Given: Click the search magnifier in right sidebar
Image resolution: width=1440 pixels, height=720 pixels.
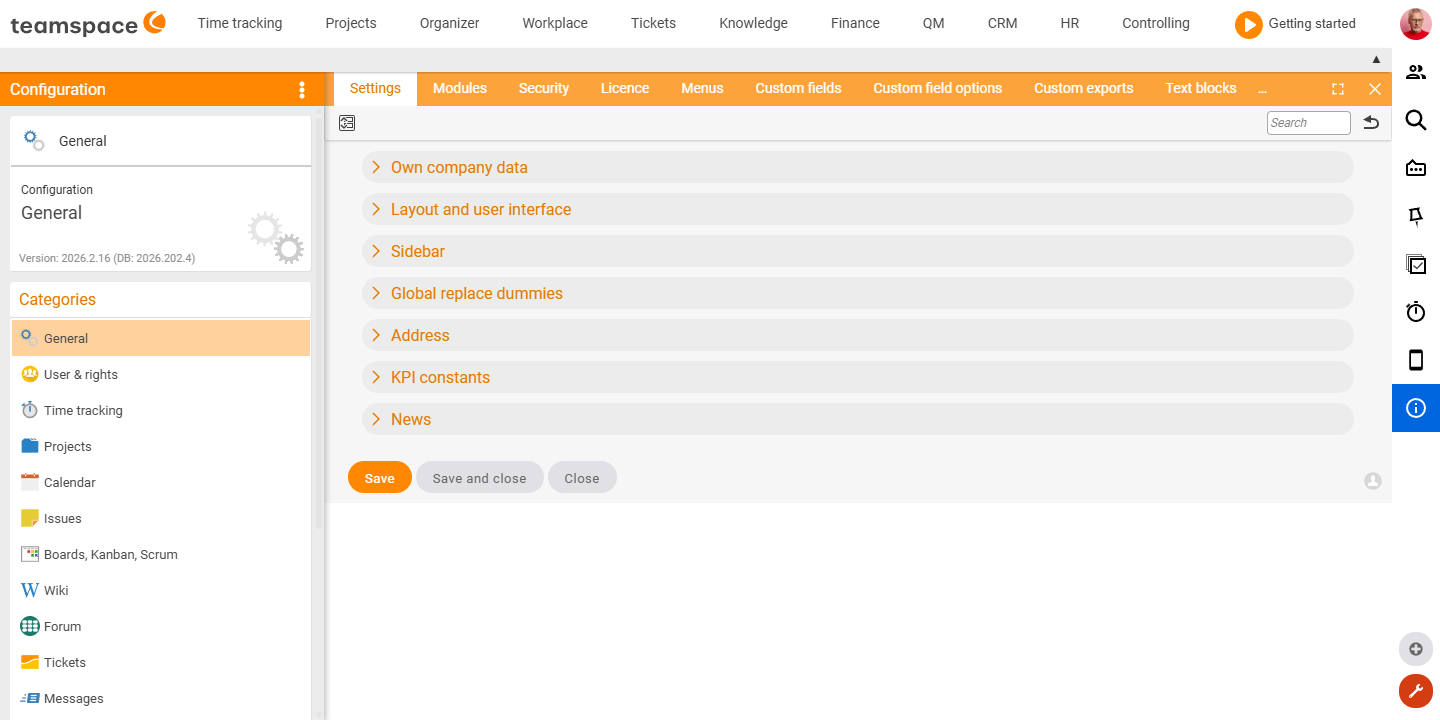Looking at the screenshot, I should 1416,120.
